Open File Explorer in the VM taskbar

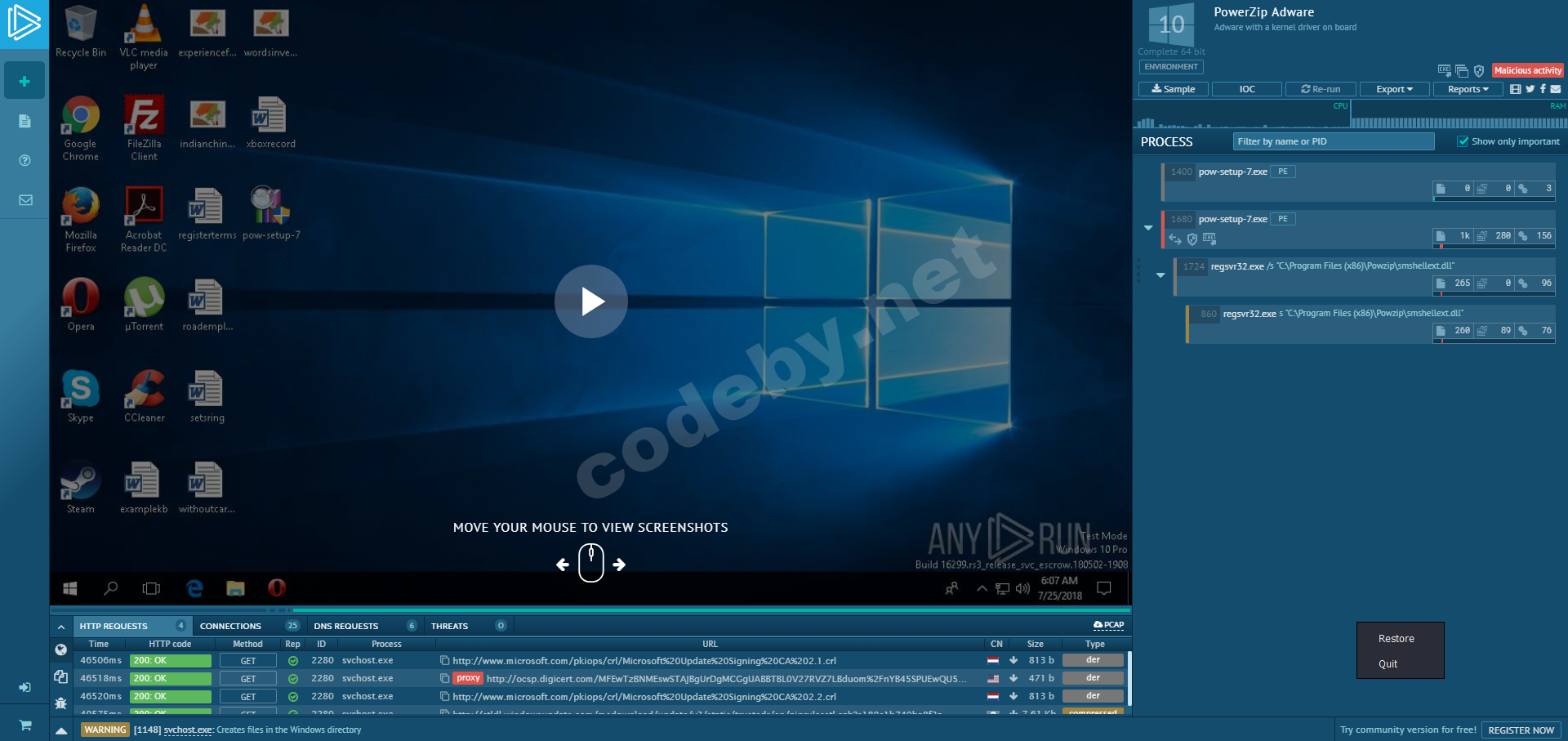(x=235, y=588)
